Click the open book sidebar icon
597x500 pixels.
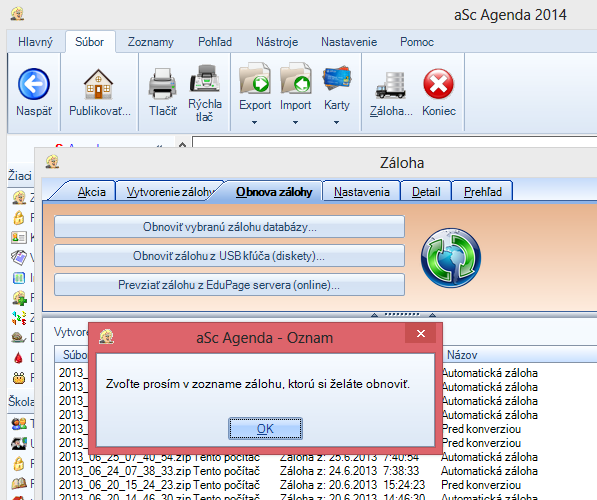19,484
